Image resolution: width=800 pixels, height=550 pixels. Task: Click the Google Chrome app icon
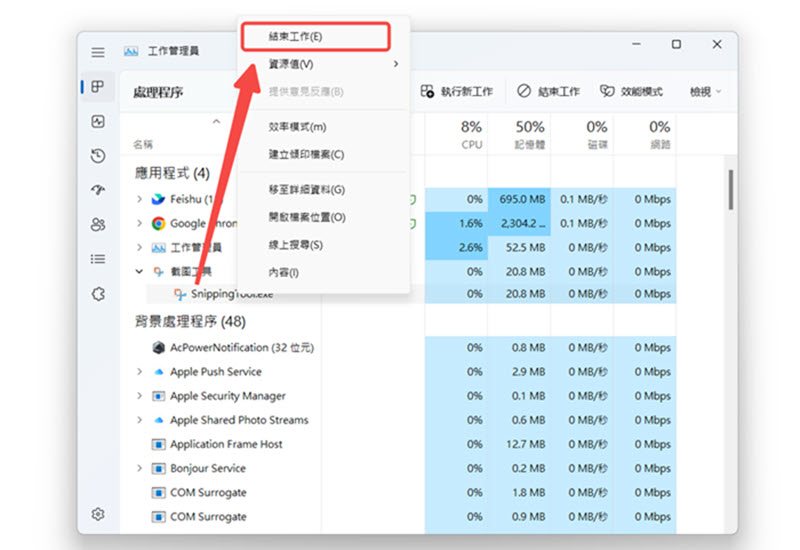tap(158, 223)
